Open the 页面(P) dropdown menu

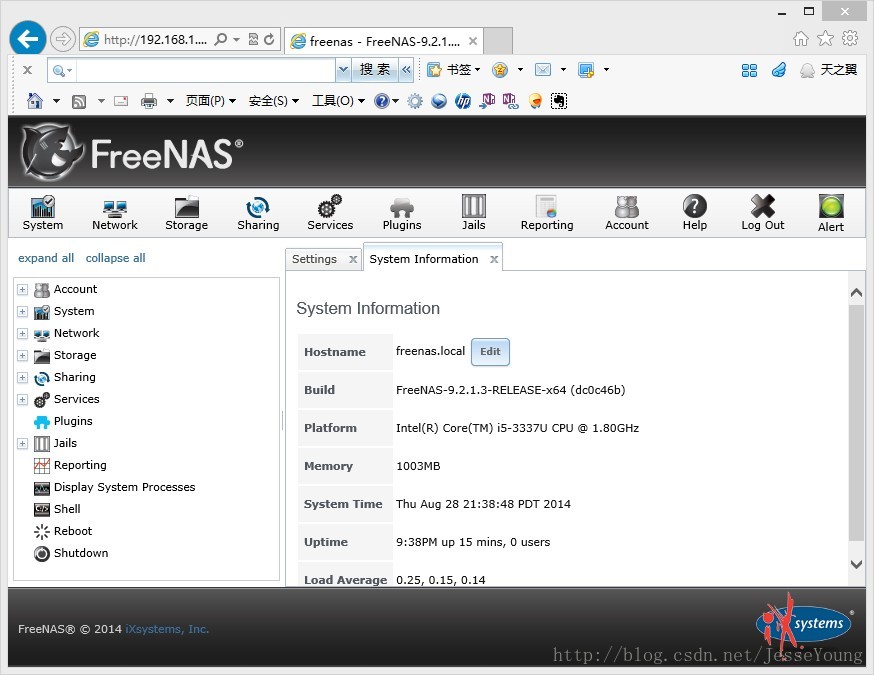211,101
